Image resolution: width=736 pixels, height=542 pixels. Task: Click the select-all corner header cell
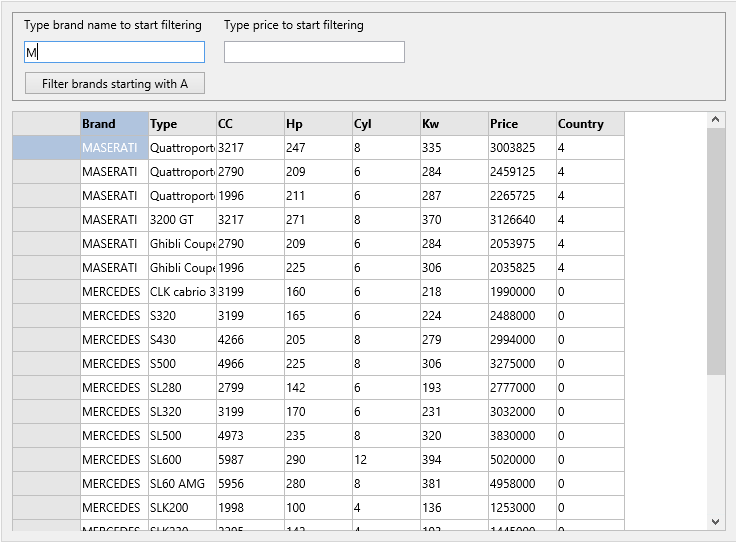[46, 124]
